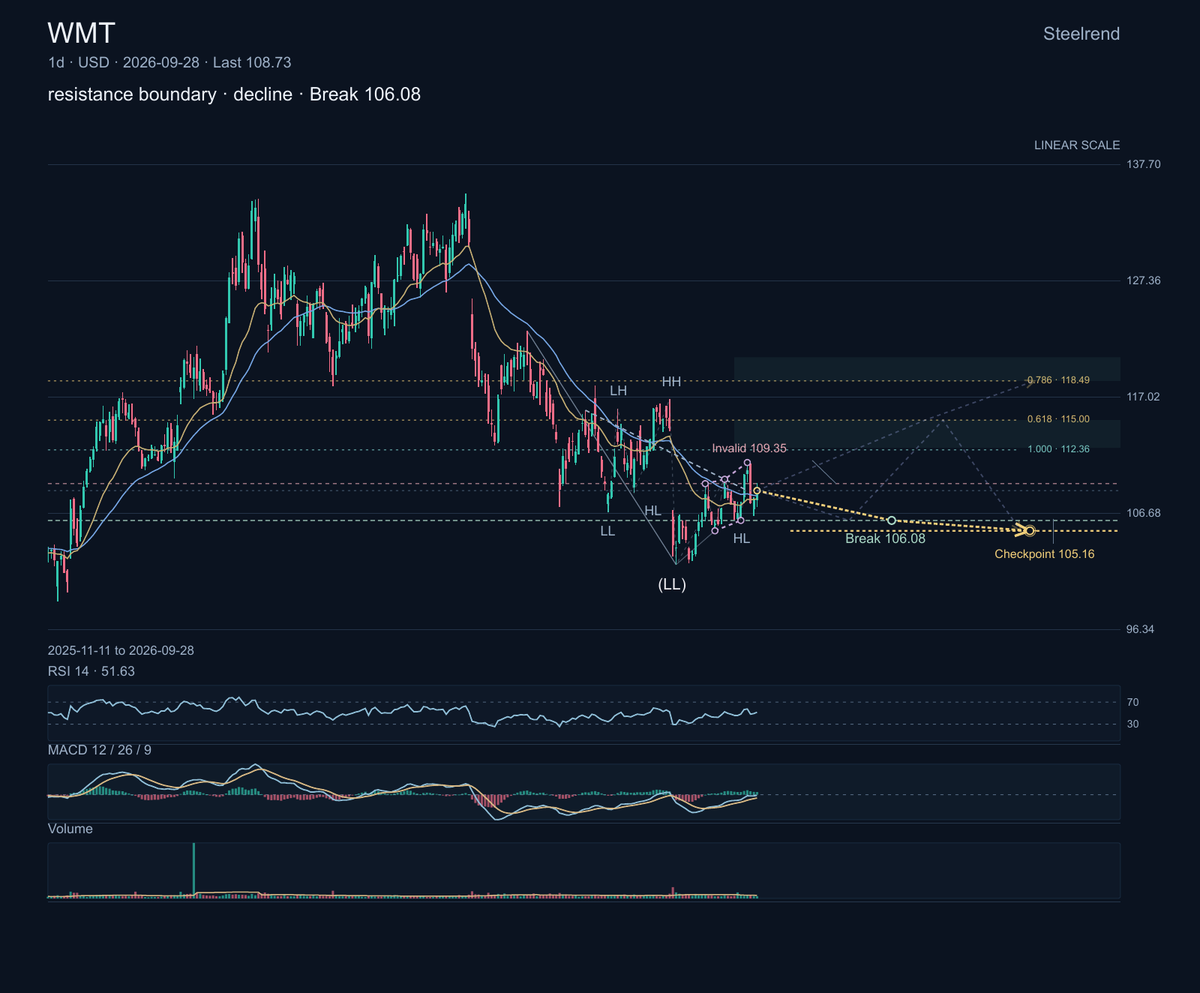
Task: Click the 0.786 · 118.49 Fibonacci label
Action: 1059,380
